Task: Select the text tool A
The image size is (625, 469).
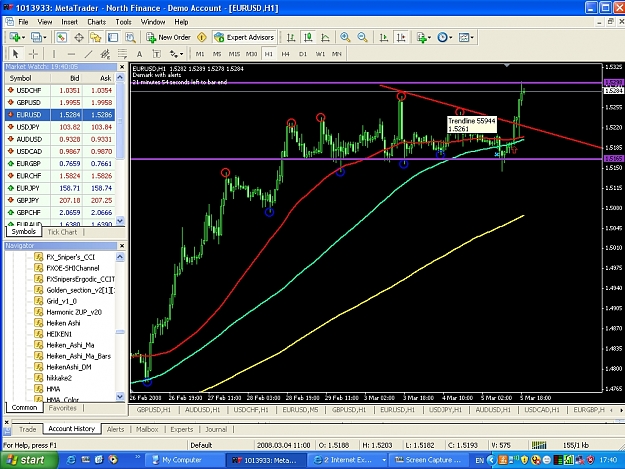Action: click(x=139, y=54)
